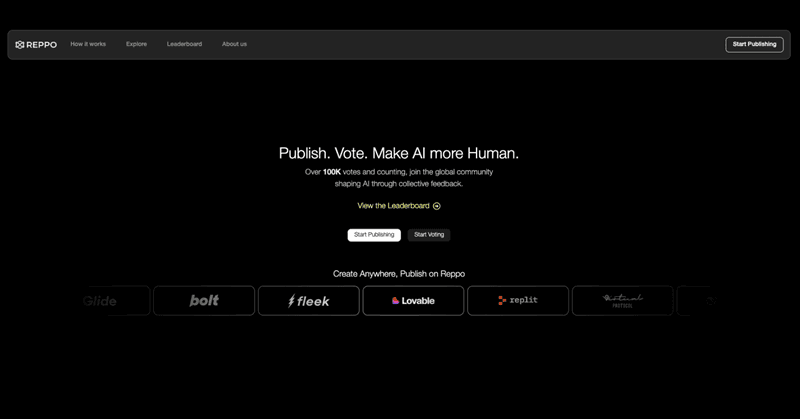Click the REPPO logo in the navbar
The image size is (800, 419).
click(36, 45)
